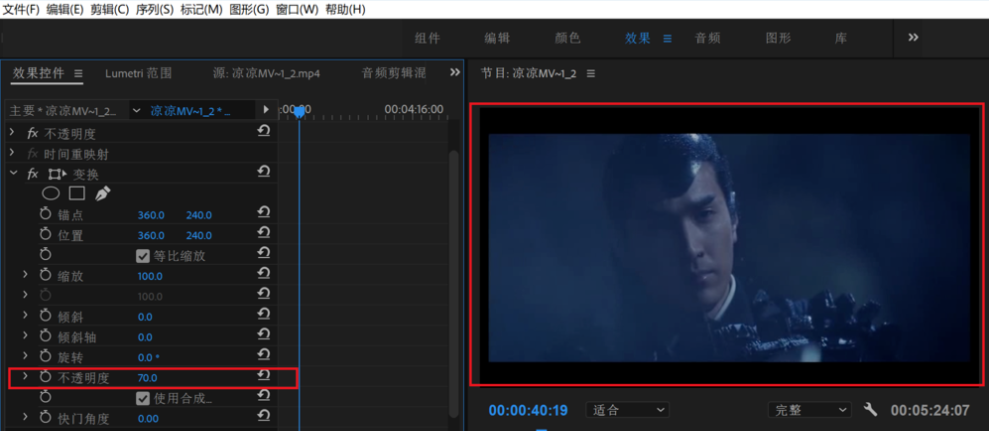This screenshot has width=989, height=431.
Task: Open the 图形(G) menu
Action: click(249, 9)
